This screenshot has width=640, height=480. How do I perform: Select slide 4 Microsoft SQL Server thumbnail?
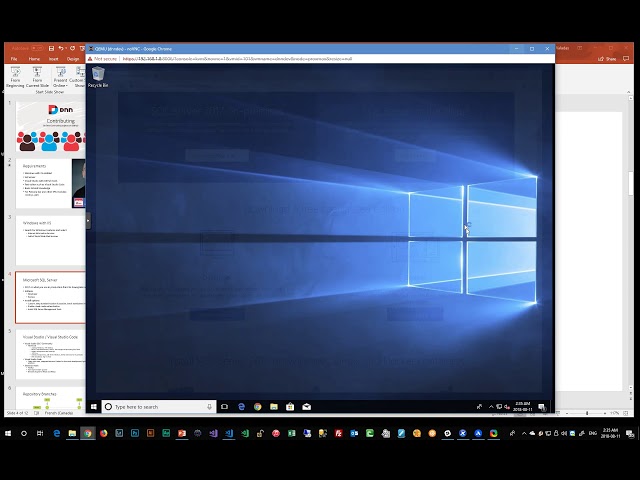tap(51, 298)
